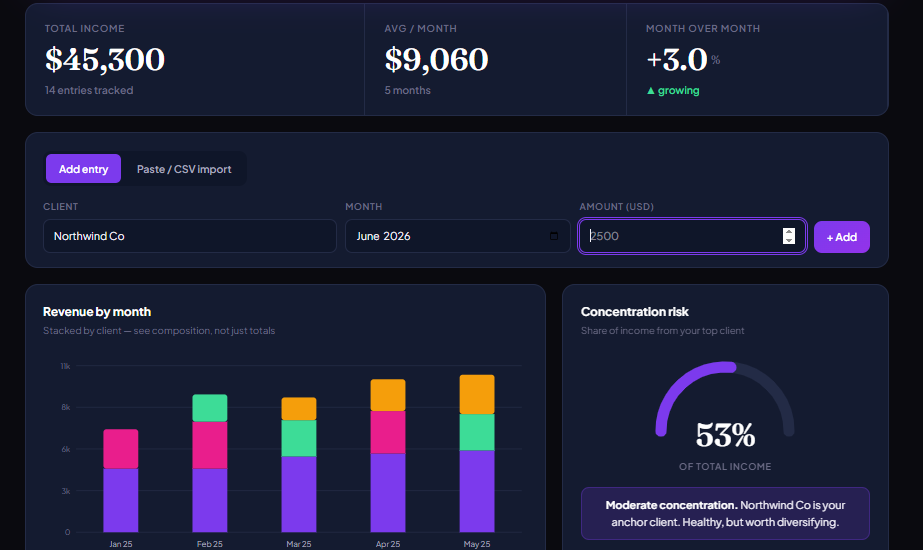Screen dimensions: 923x550
Task: Click the orange segment of May 25 bar
Action: click(477, 395)
